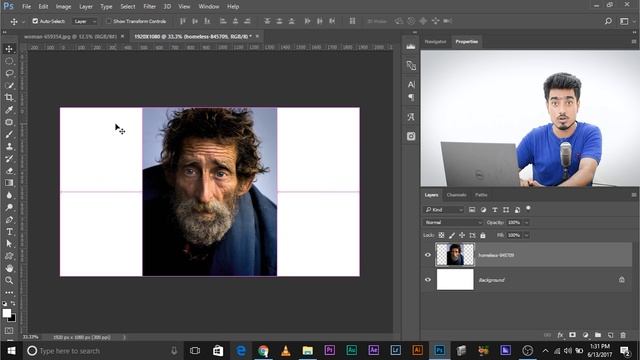
Task: Select the Eraser tool
Action: [9, 171]
